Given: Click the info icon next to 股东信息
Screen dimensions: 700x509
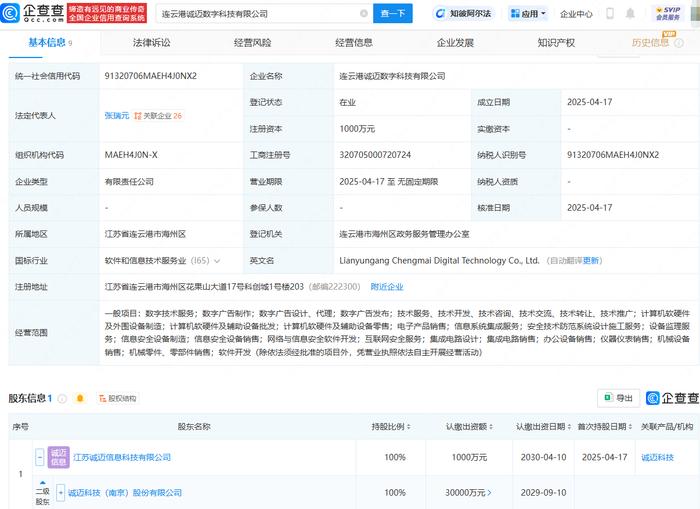Looking at the screenshot, I should tap(62, 398).
